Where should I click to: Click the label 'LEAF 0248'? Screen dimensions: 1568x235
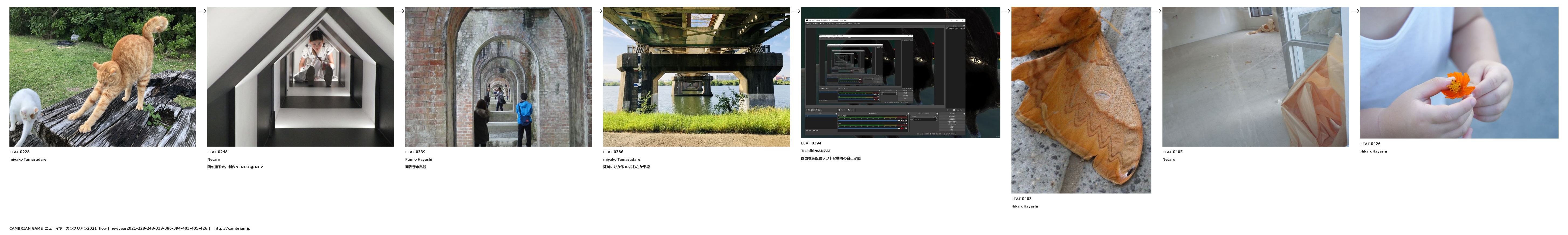217,152
